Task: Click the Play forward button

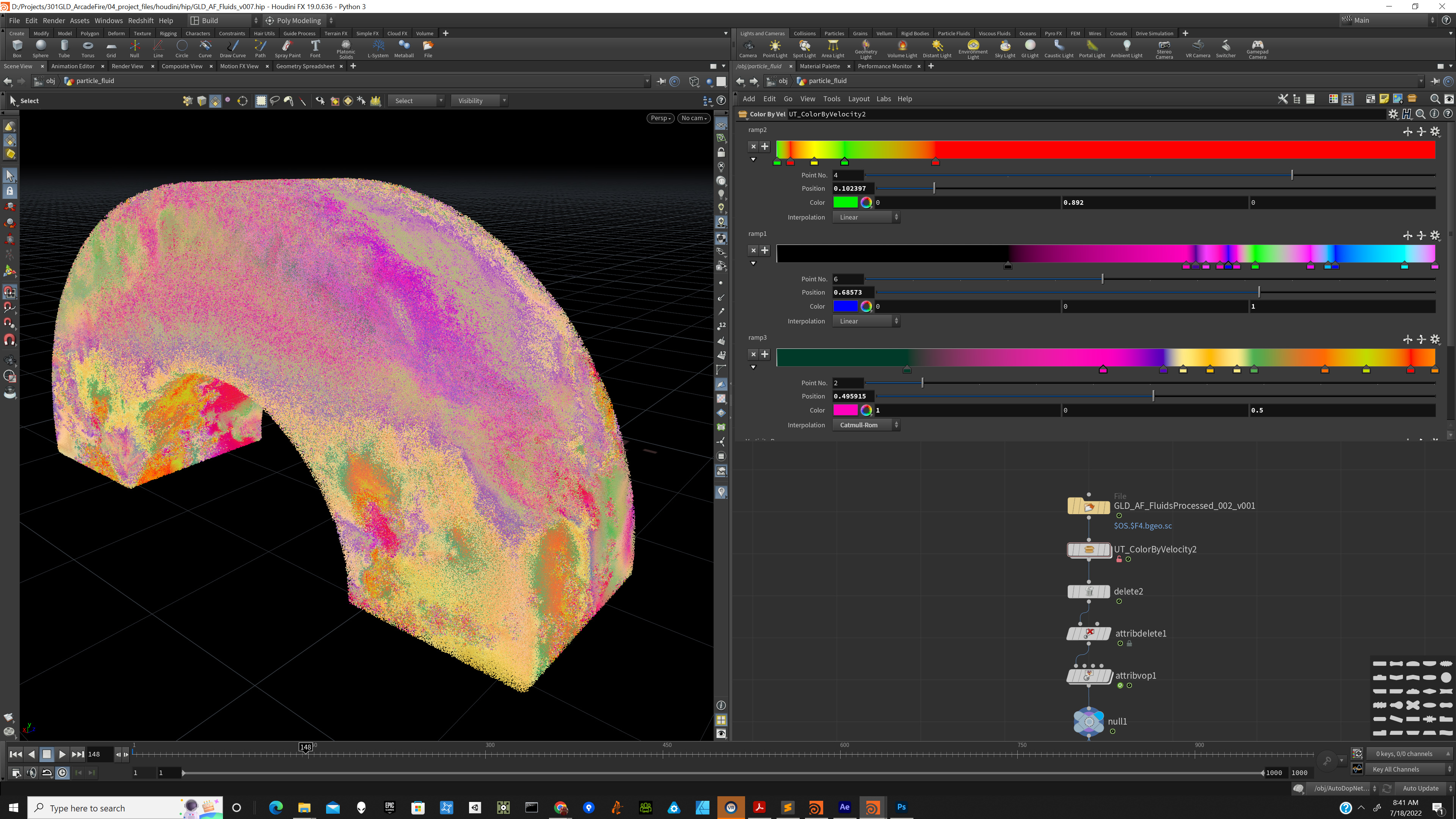Action: point(62,754)
